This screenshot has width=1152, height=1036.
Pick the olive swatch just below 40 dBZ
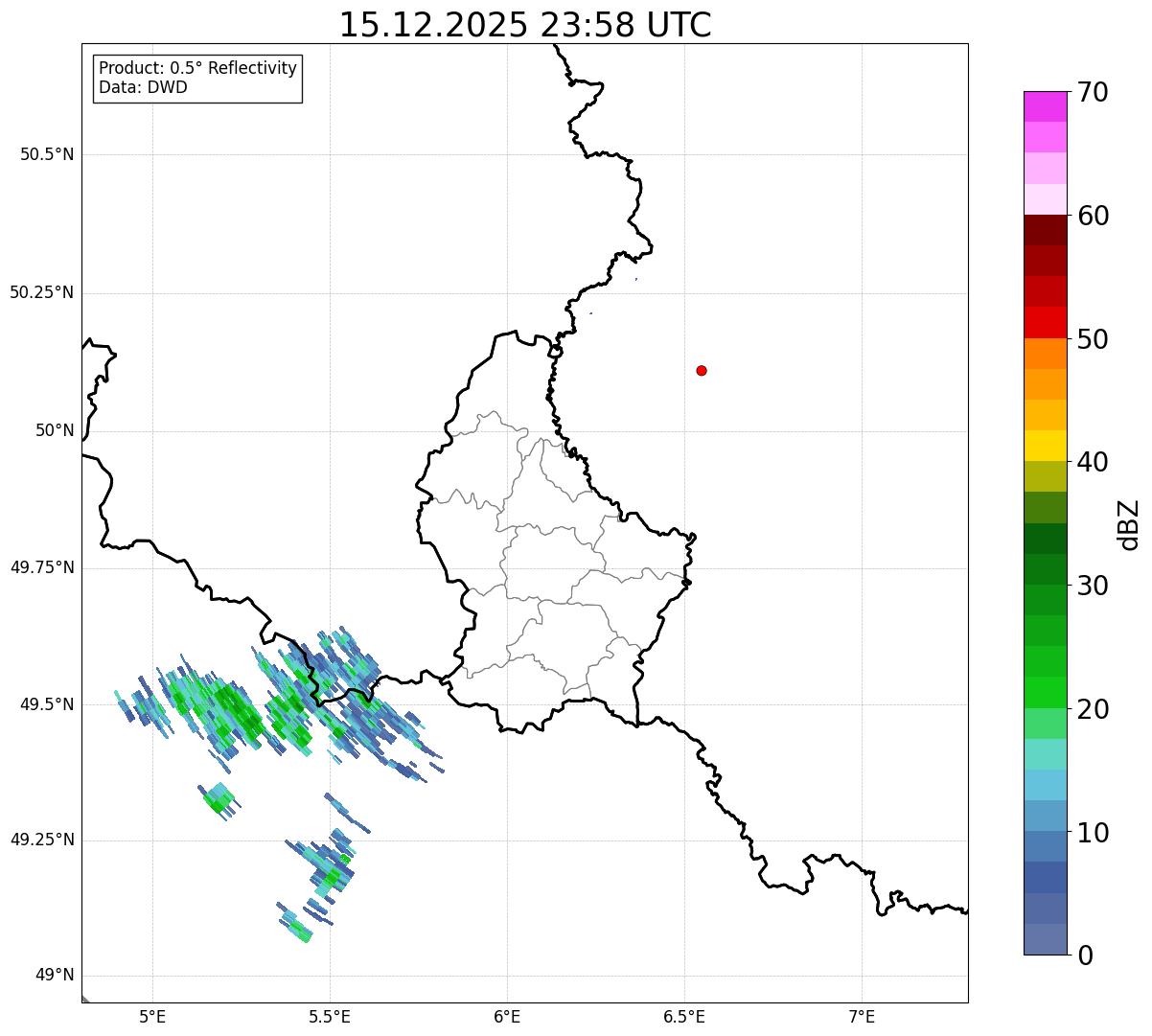(x=1046, y=477)
